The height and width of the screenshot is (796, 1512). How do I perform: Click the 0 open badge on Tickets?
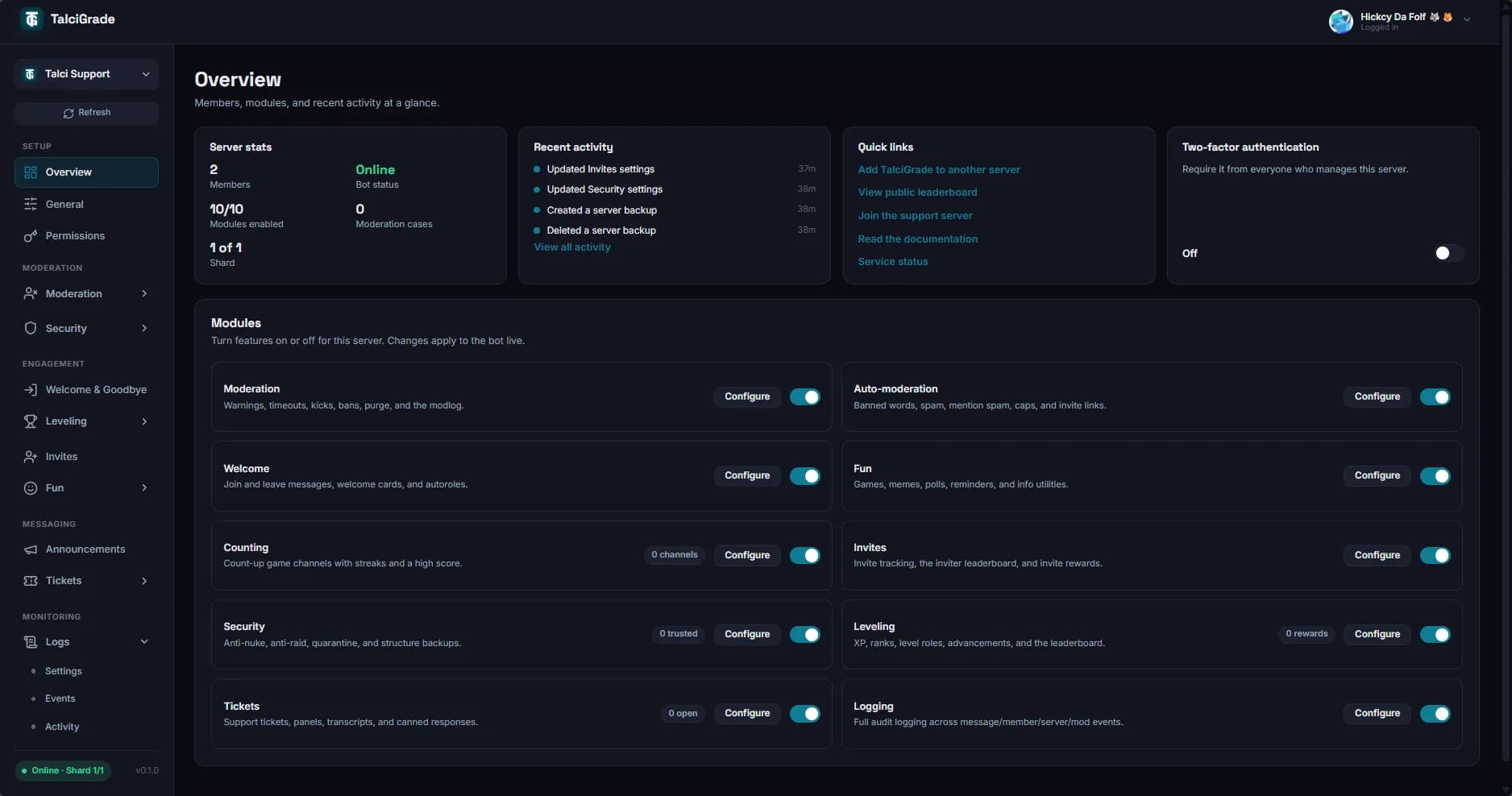coord(683,714)
